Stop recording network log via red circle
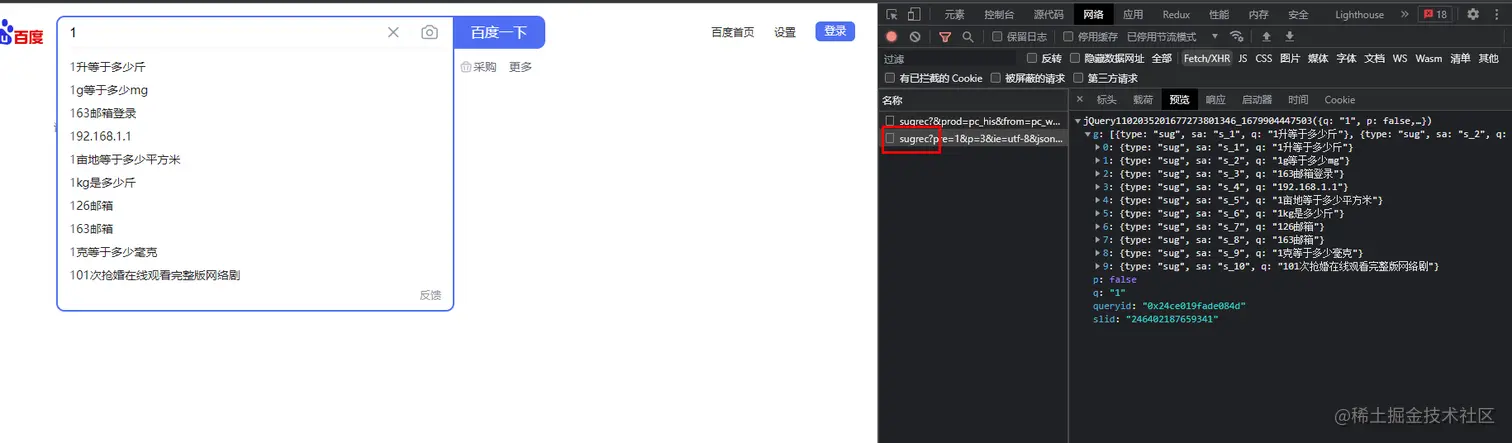This screenshot has width=1512, height=443. click(891, 37)
